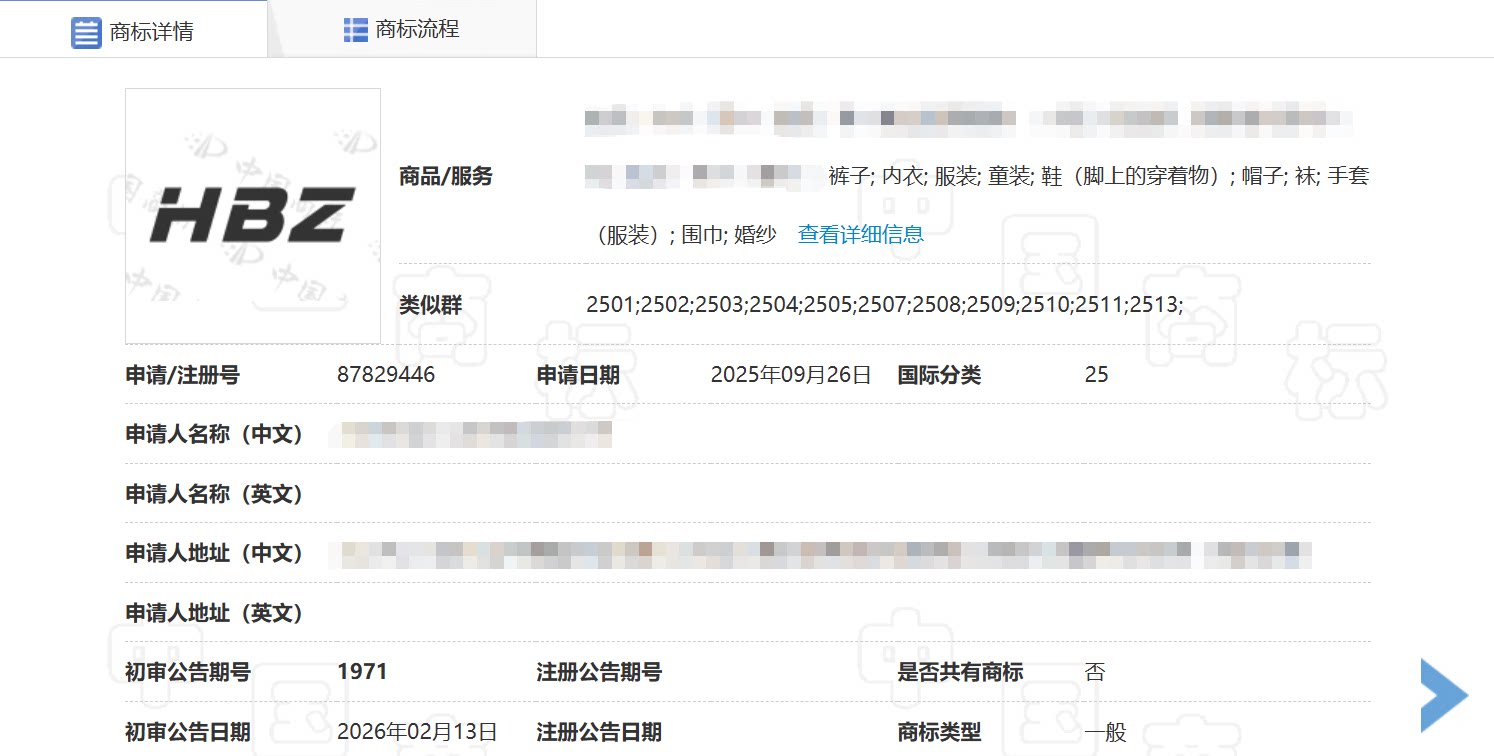Click the 申请日期 label
Viewport: 1494px width, 756px height.
578,375
